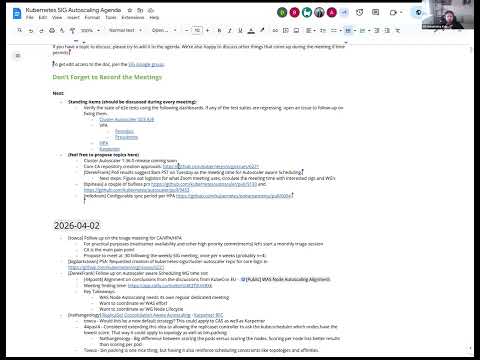The image size is (480, 360).
Task: Open the Edit menu
Action: click(x=43, y=17)
